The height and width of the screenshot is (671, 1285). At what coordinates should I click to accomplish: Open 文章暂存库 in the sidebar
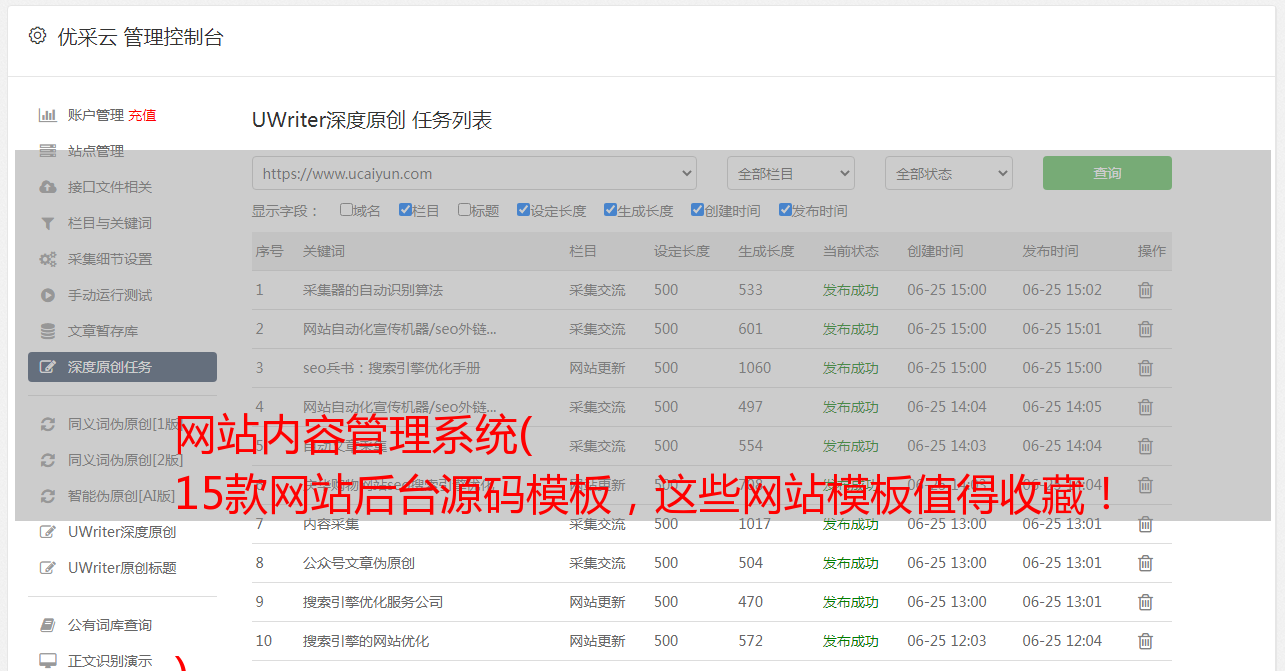(103, 331)
